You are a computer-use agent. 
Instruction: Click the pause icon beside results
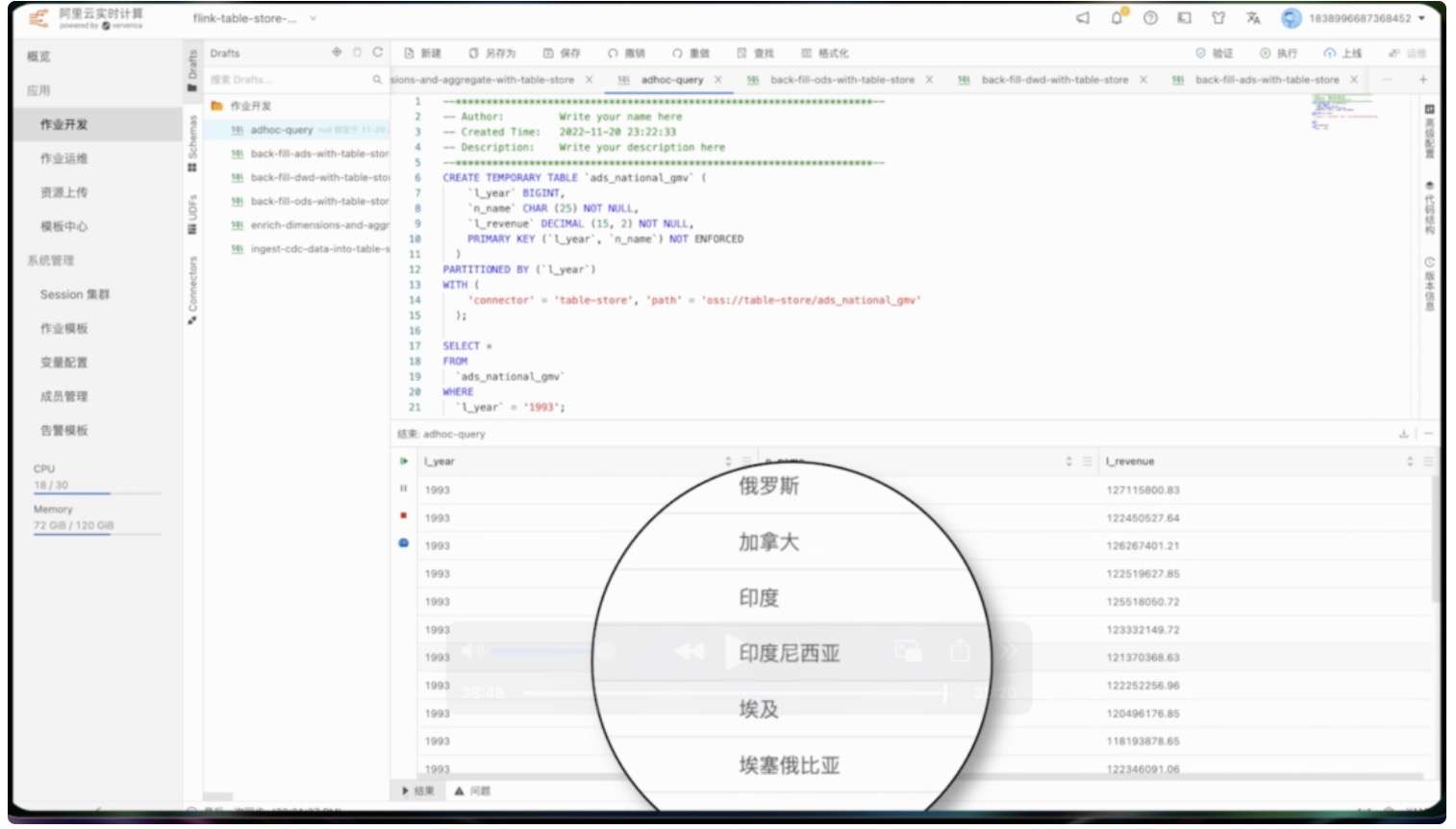click(403, 489)
